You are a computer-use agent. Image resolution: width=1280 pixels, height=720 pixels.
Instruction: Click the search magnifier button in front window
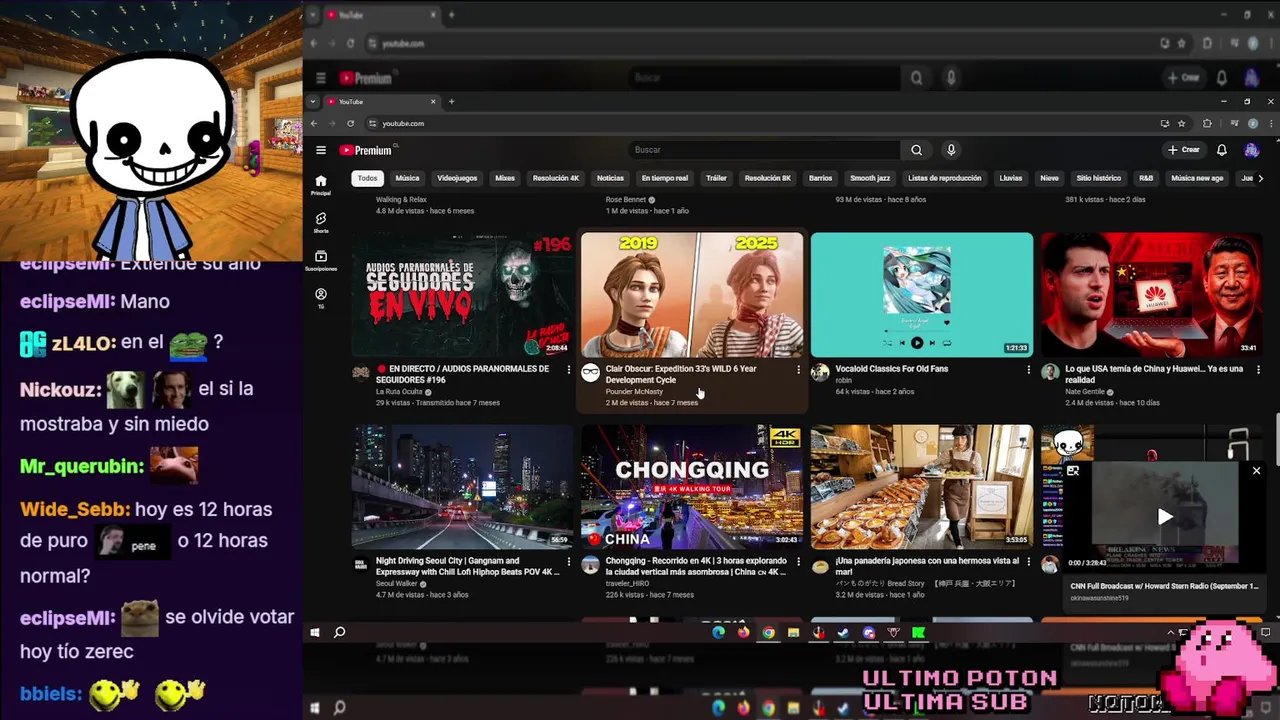916,150
